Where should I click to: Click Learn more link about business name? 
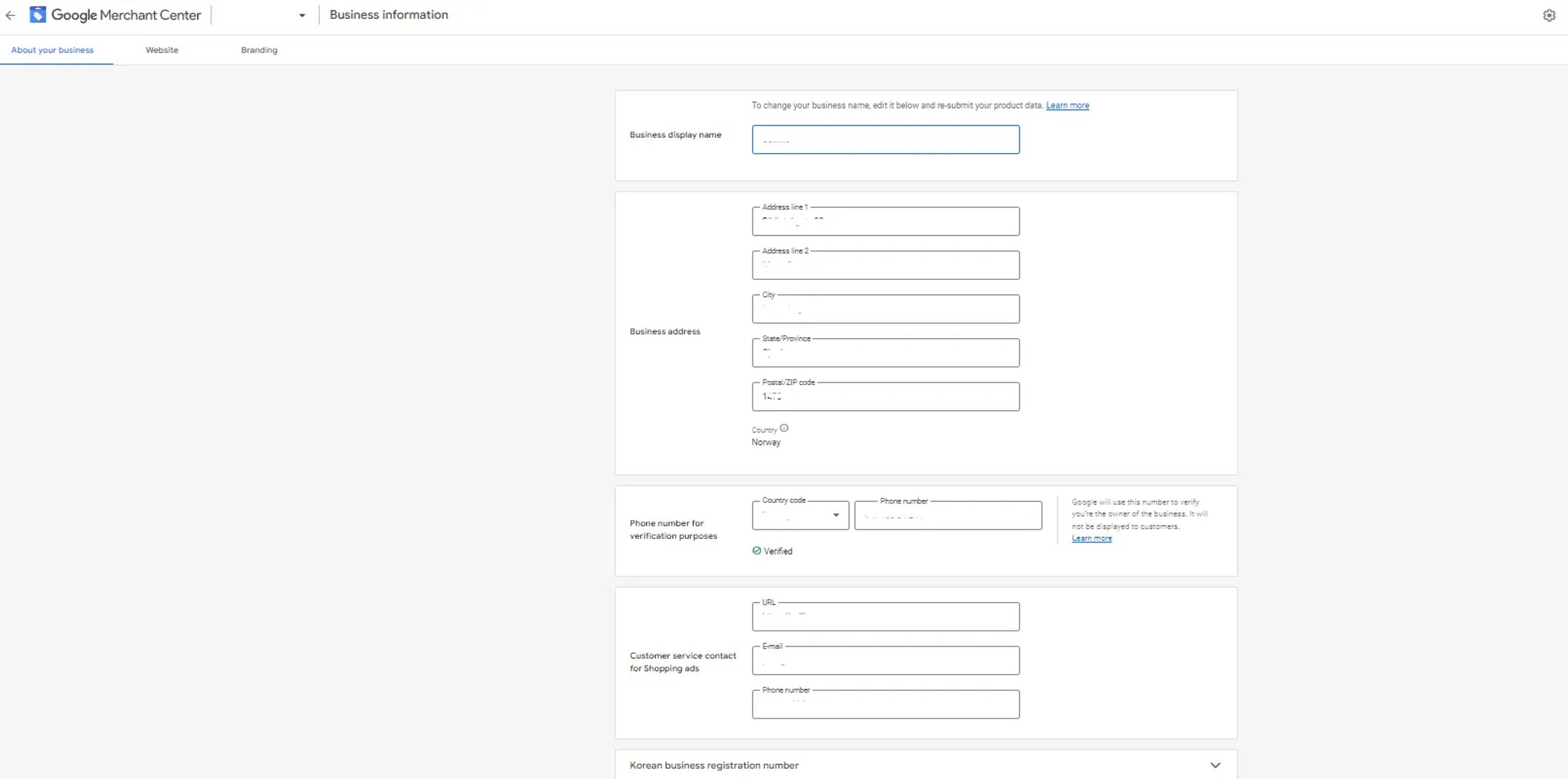tap(1067, 105)
